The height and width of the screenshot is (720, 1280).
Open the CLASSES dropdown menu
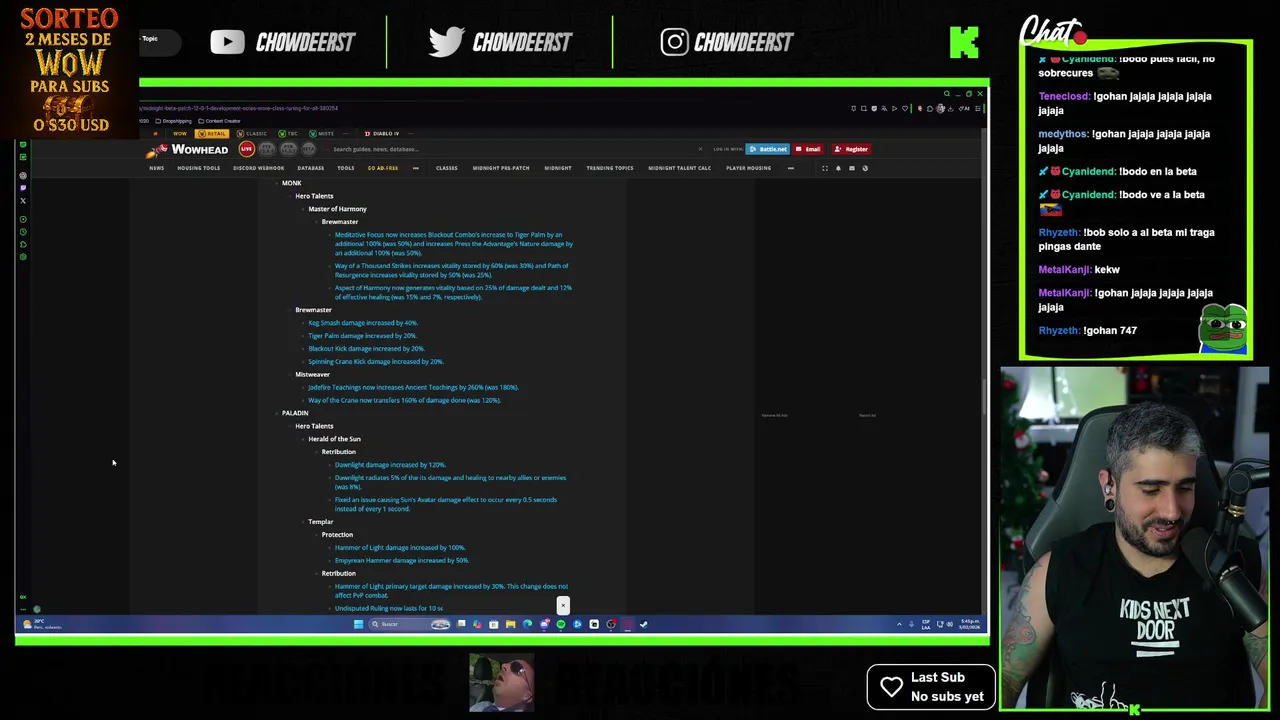[x=447, y=168]
